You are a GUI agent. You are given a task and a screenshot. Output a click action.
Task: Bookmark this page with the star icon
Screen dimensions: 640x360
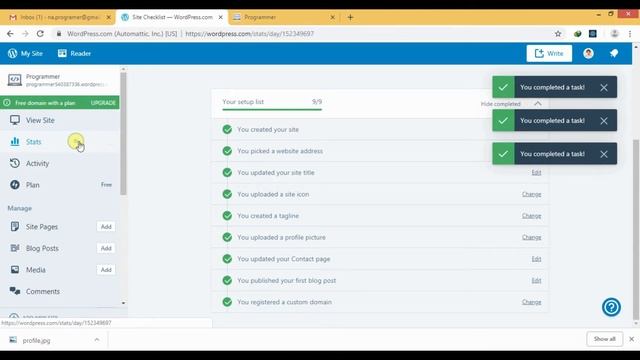(x=558, y=34)
